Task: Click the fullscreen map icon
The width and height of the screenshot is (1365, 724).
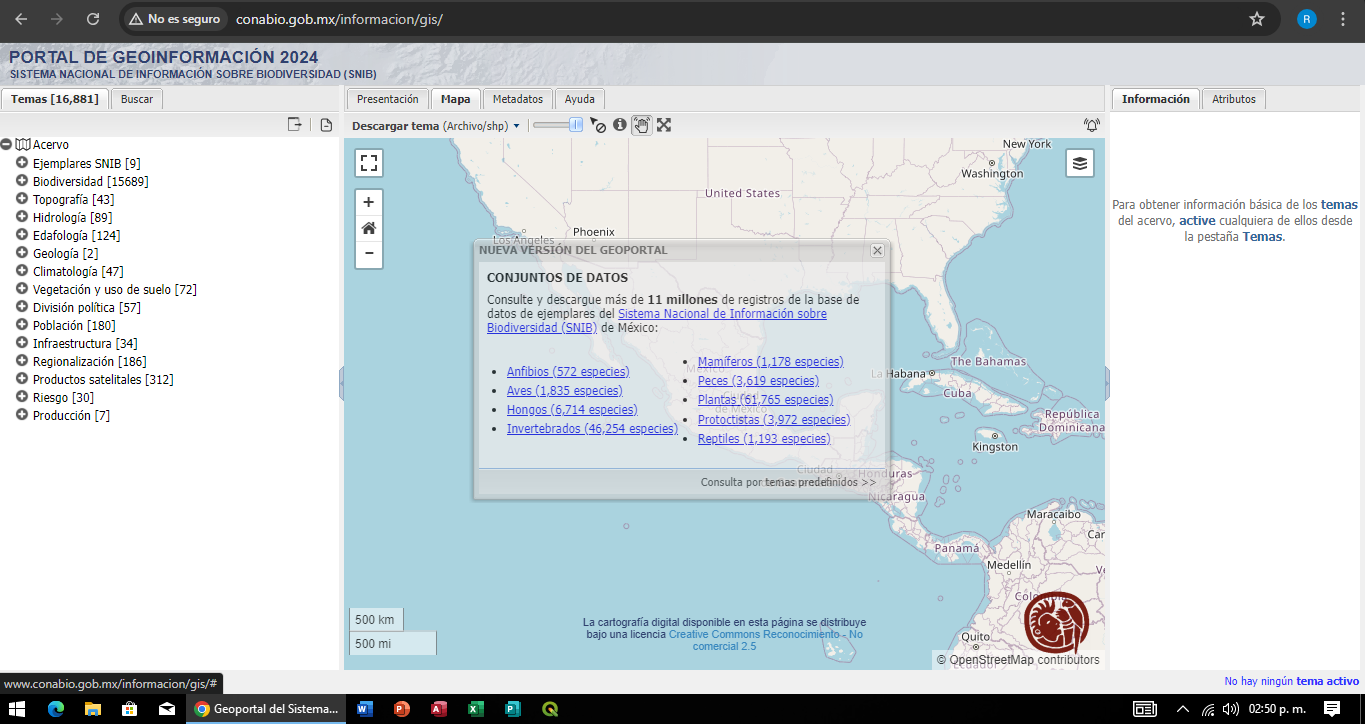Action: coord(369,162)
